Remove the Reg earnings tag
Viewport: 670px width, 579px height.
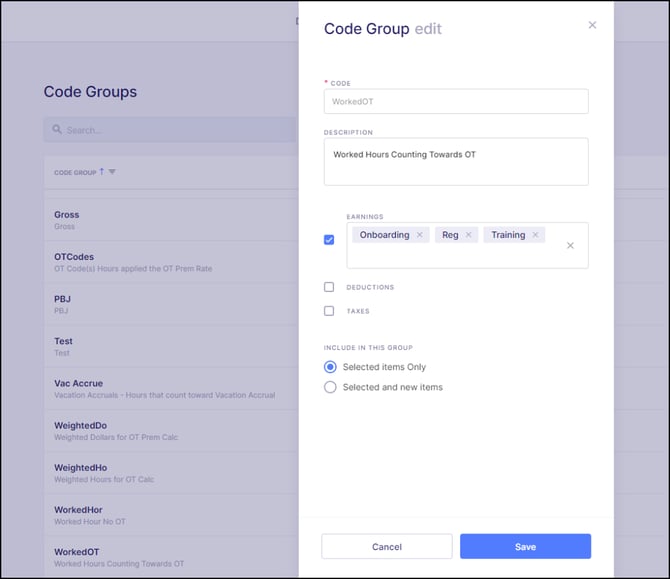point(468,235)
